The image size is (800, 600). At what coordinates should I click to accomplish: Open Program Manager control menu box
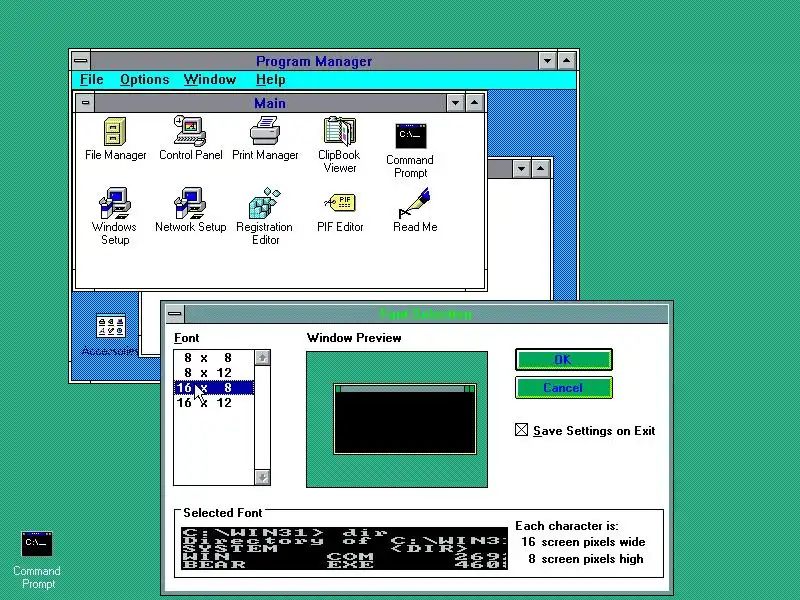pyautogui.click(x=81, y=61)
